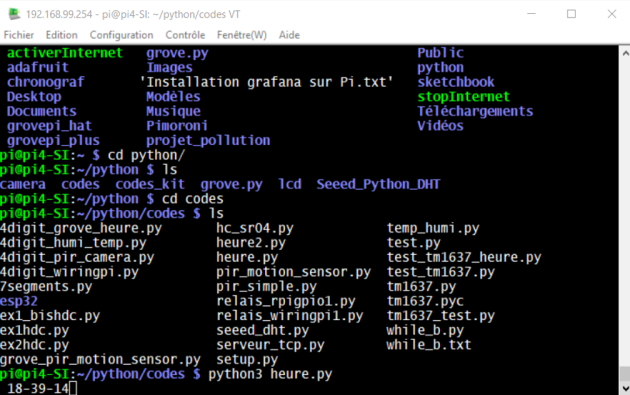Click 4digit_grove_heure.py file name
This screenshot has height=395, width=630.
click(x=81, y=228)
